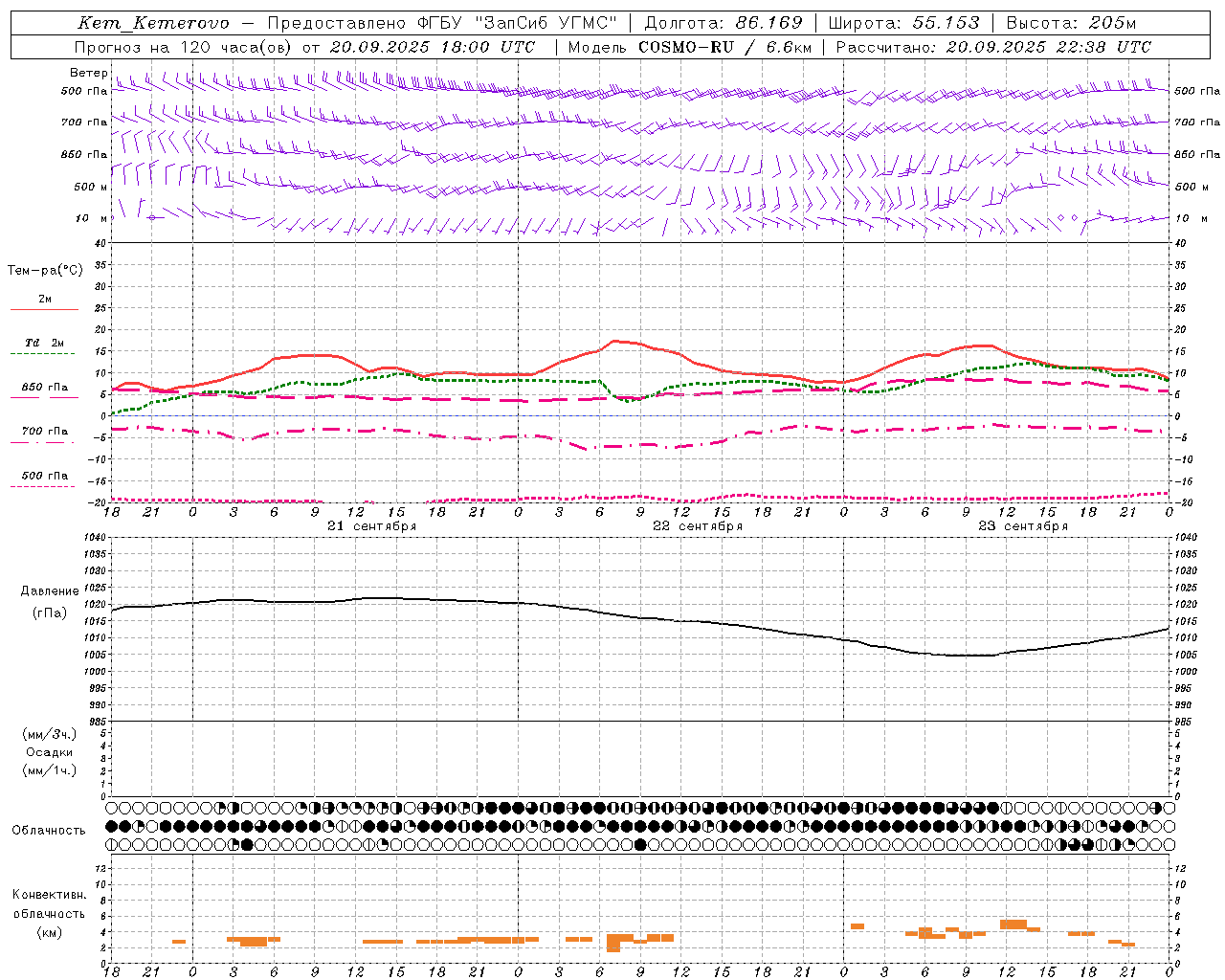Click the date label 22 сентября

tap(698, 526)
